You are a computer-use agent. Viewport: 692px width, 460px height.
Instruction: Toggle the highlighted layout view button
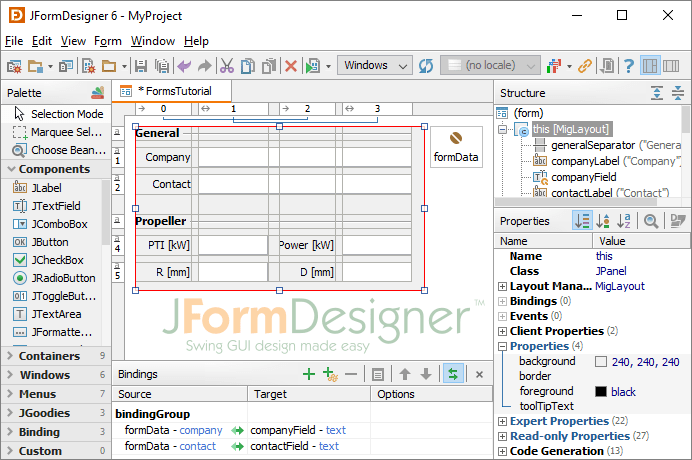pyautogui.click(x=650, y=66)
